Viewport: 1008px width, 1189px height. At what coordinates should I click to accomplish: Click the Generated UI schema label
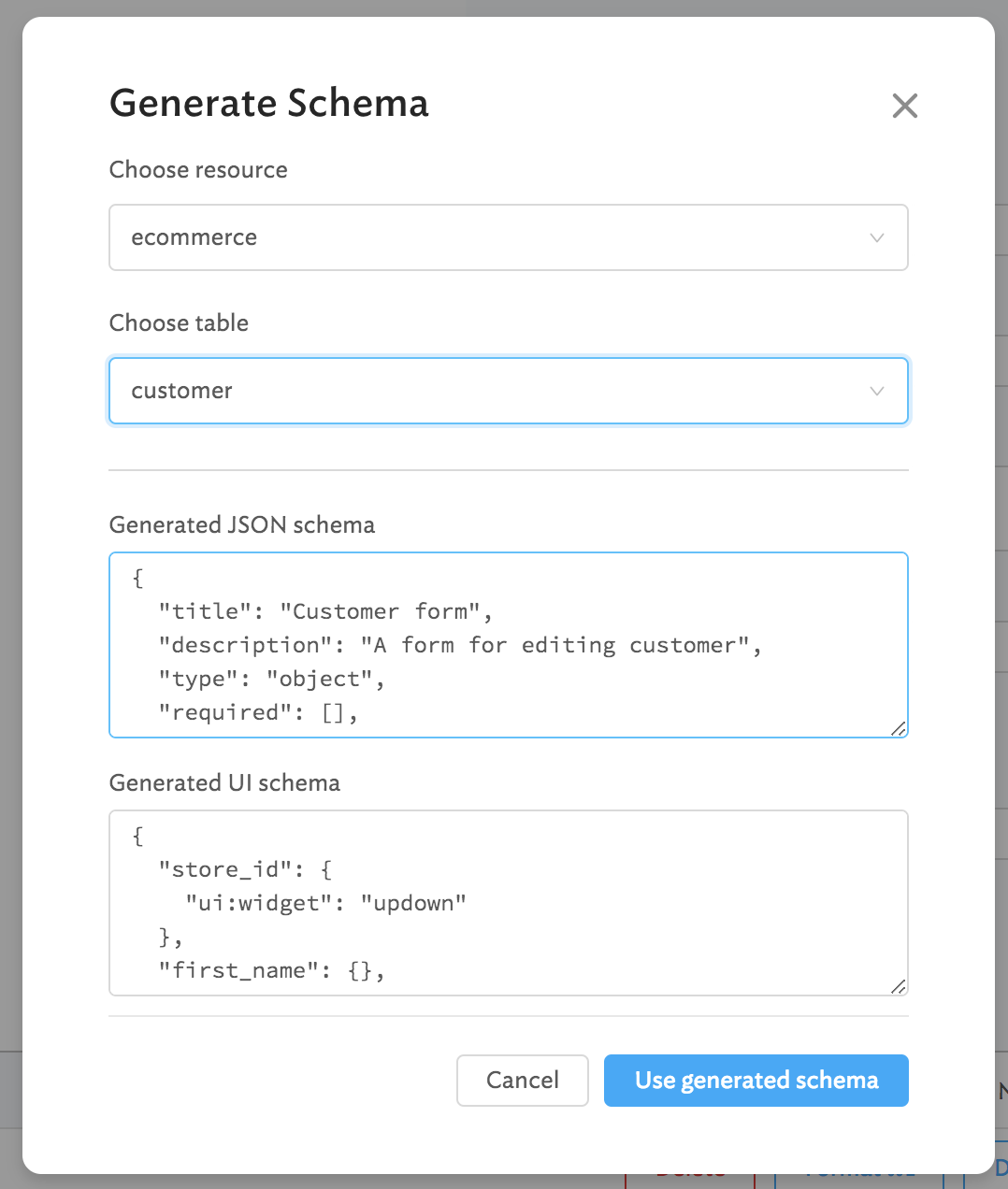[x=224, y=783]
